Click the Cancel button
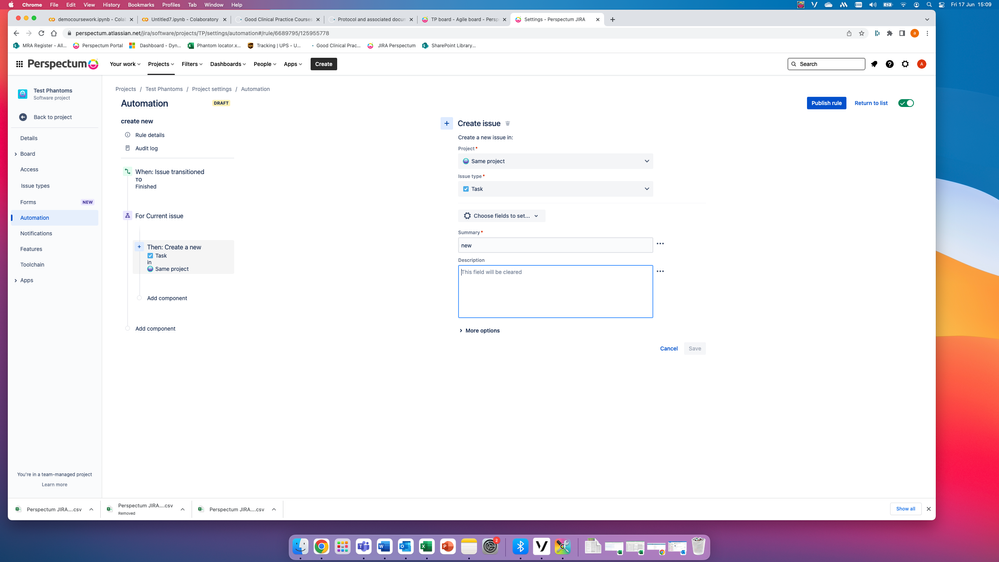The width and height of the screenshot is (999, 562). (x=668, y=349)
